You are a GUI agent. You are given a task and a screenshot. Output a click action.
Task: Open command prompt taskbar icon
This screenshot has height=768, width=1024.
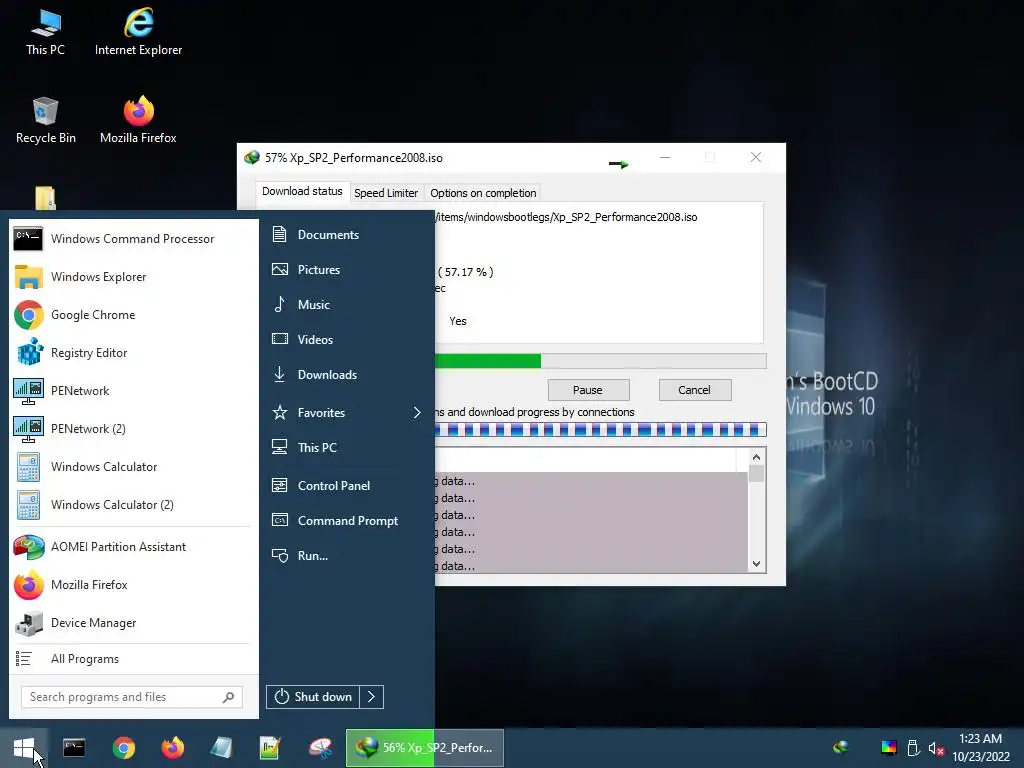coord(74,748)
